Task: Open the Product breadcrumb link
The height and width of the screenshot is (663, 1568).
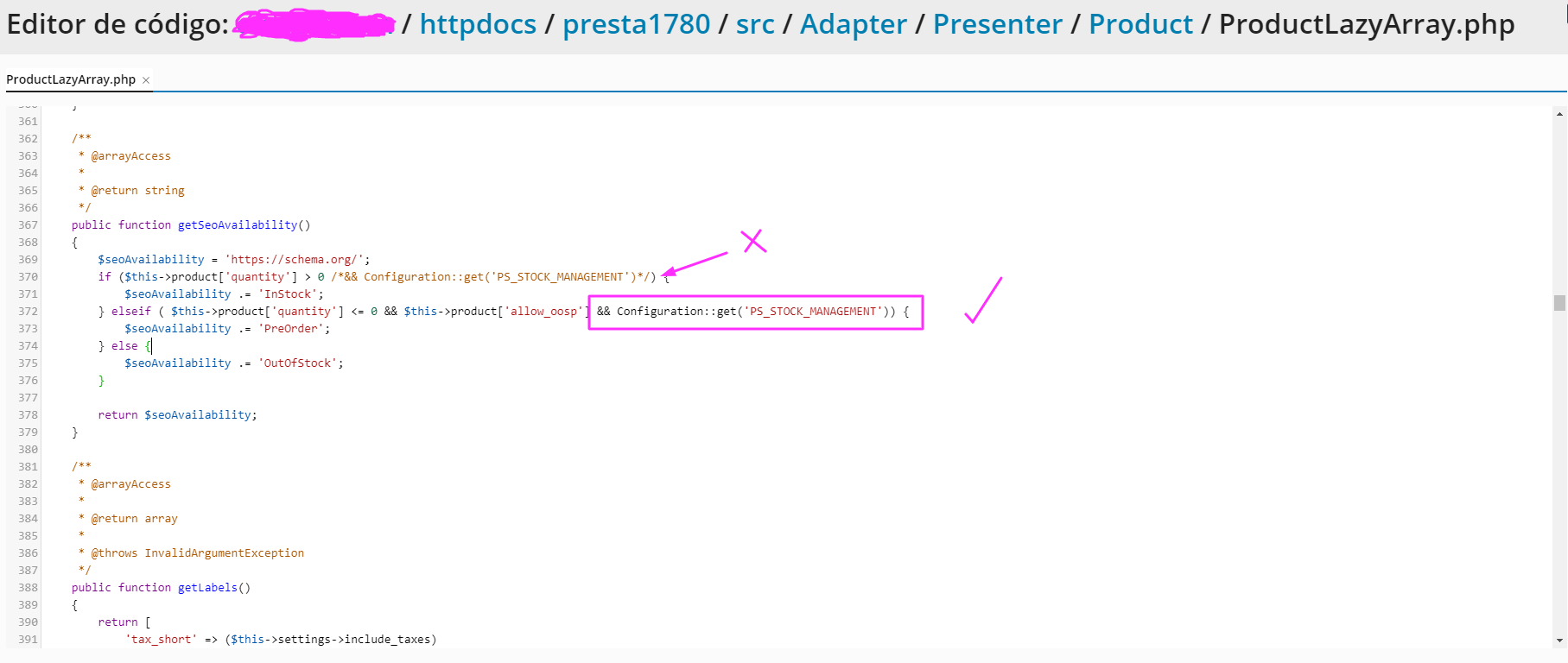Action: [1140, 24]
